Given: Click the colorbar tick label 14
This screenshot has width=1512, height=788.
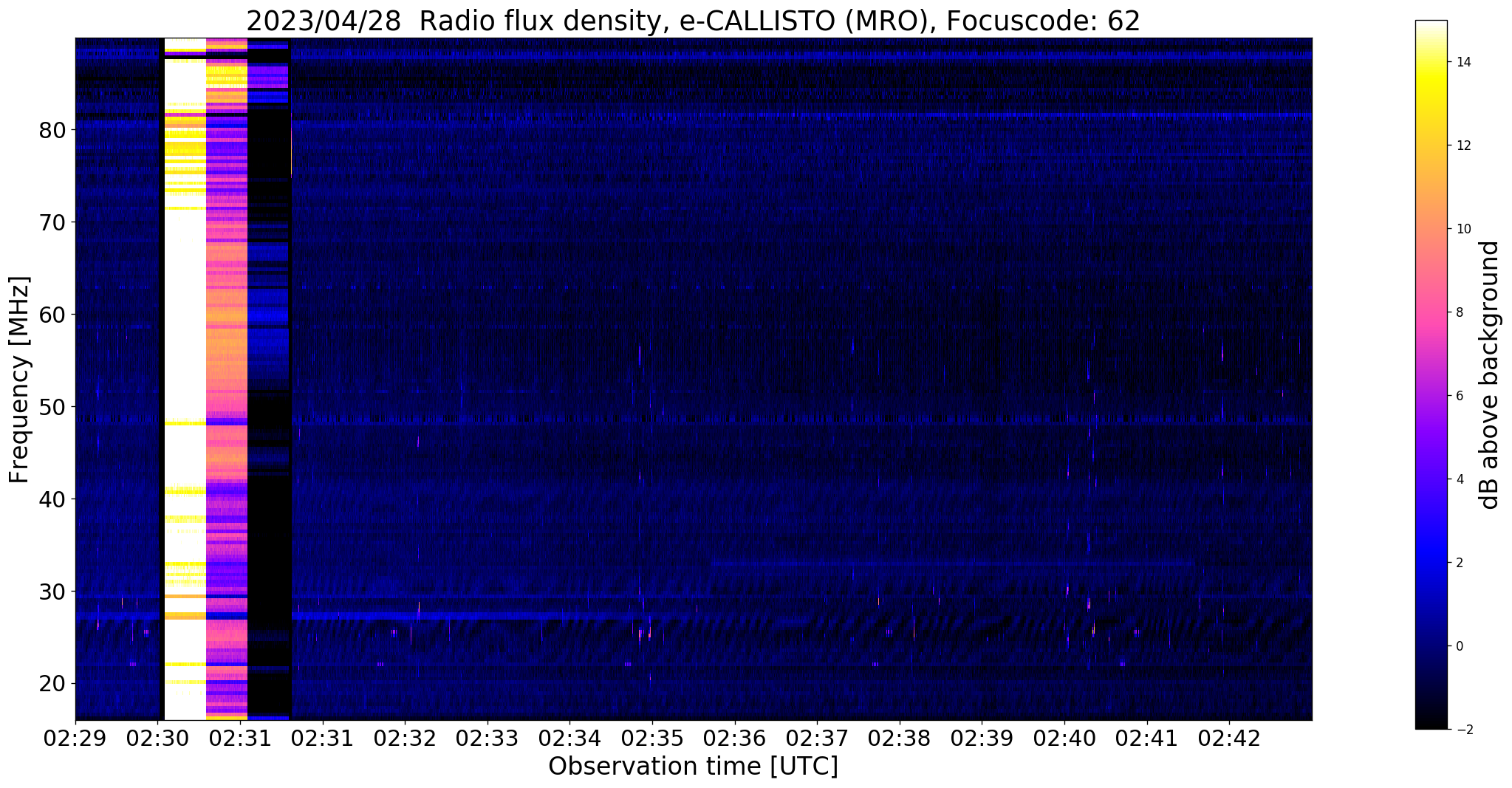Looking at the screenshot, I should pos(1463,62).
